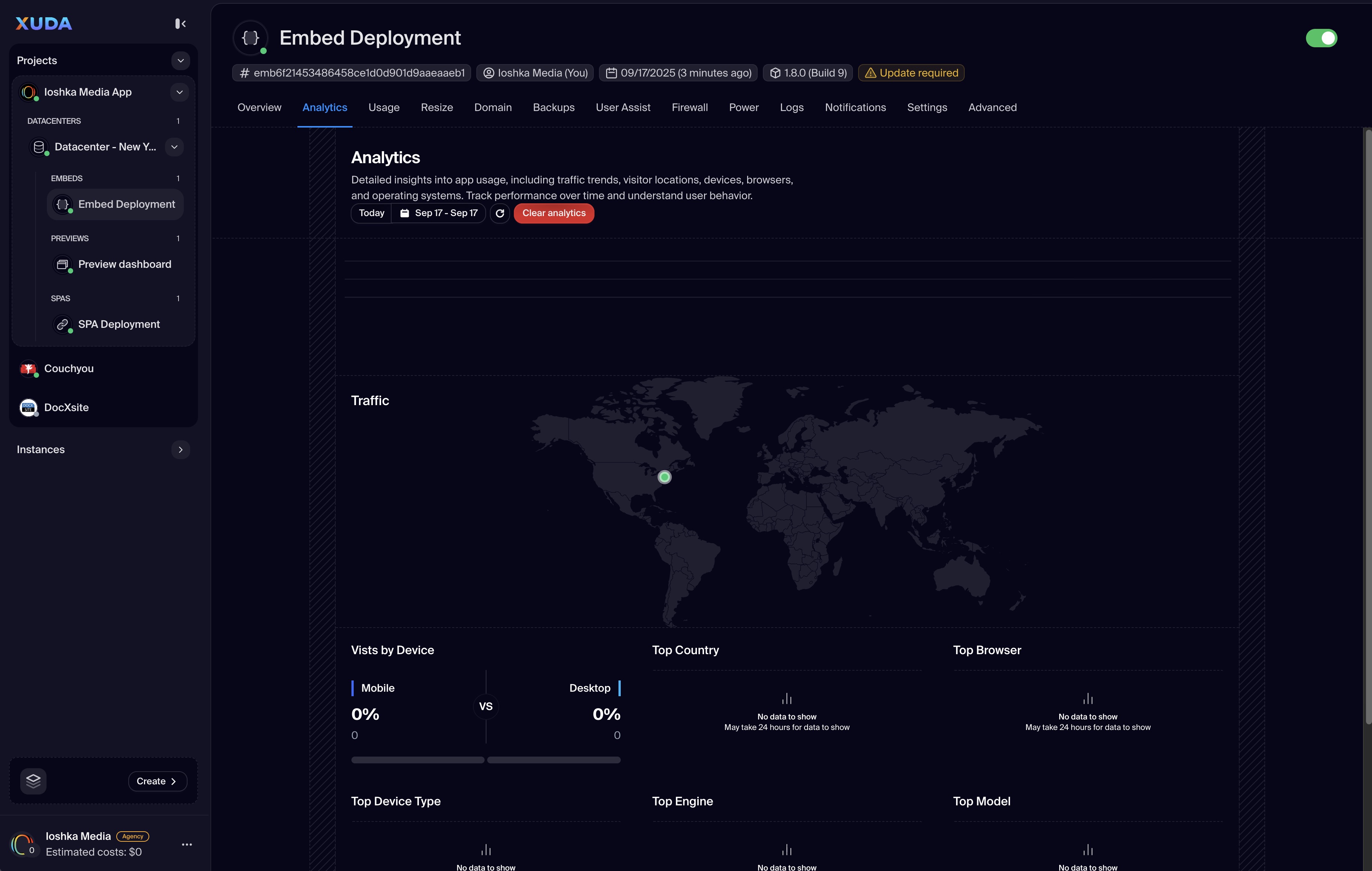Open the Couchyou project
The height and width of the screenshot is (871, 1372).
pyautogui.click(x=68, y=369)
